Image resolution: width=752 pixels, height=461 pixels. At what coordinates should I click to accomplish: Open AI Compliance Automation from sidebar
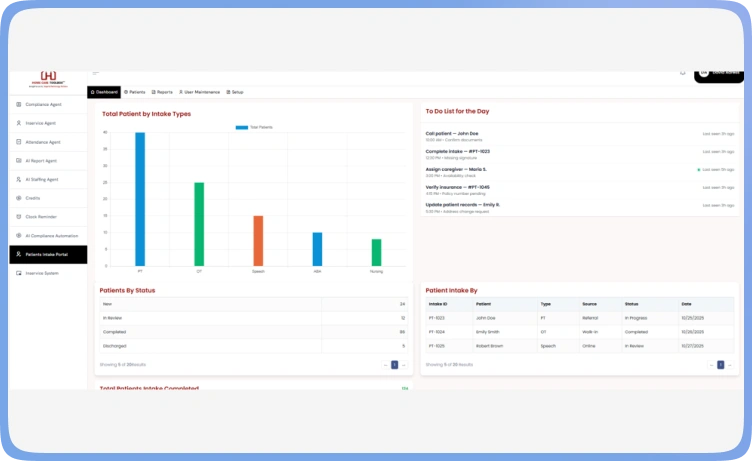48,236
